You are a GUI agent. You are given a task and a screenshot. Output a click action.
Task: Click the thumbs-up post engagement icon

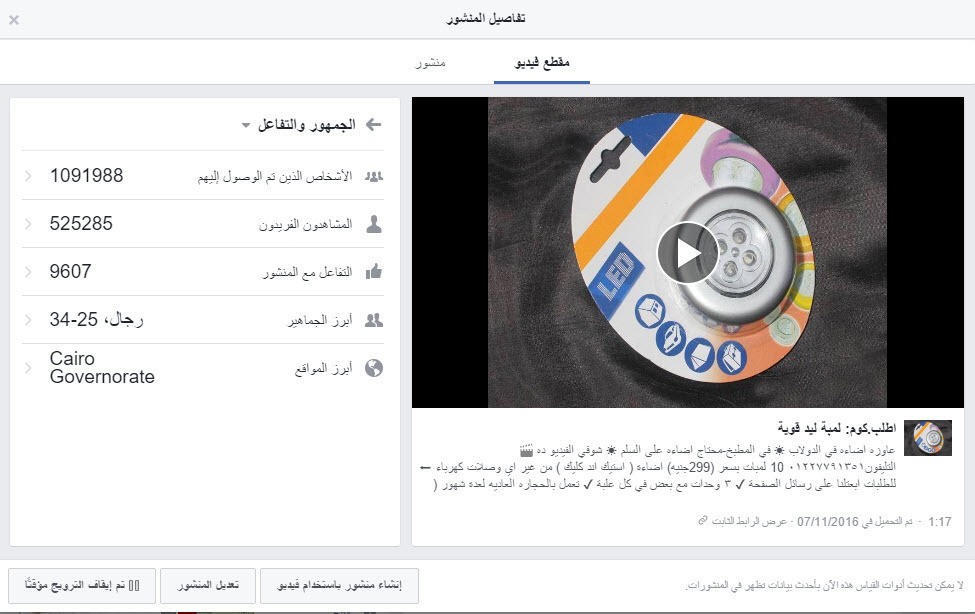(x=374, y=271)
